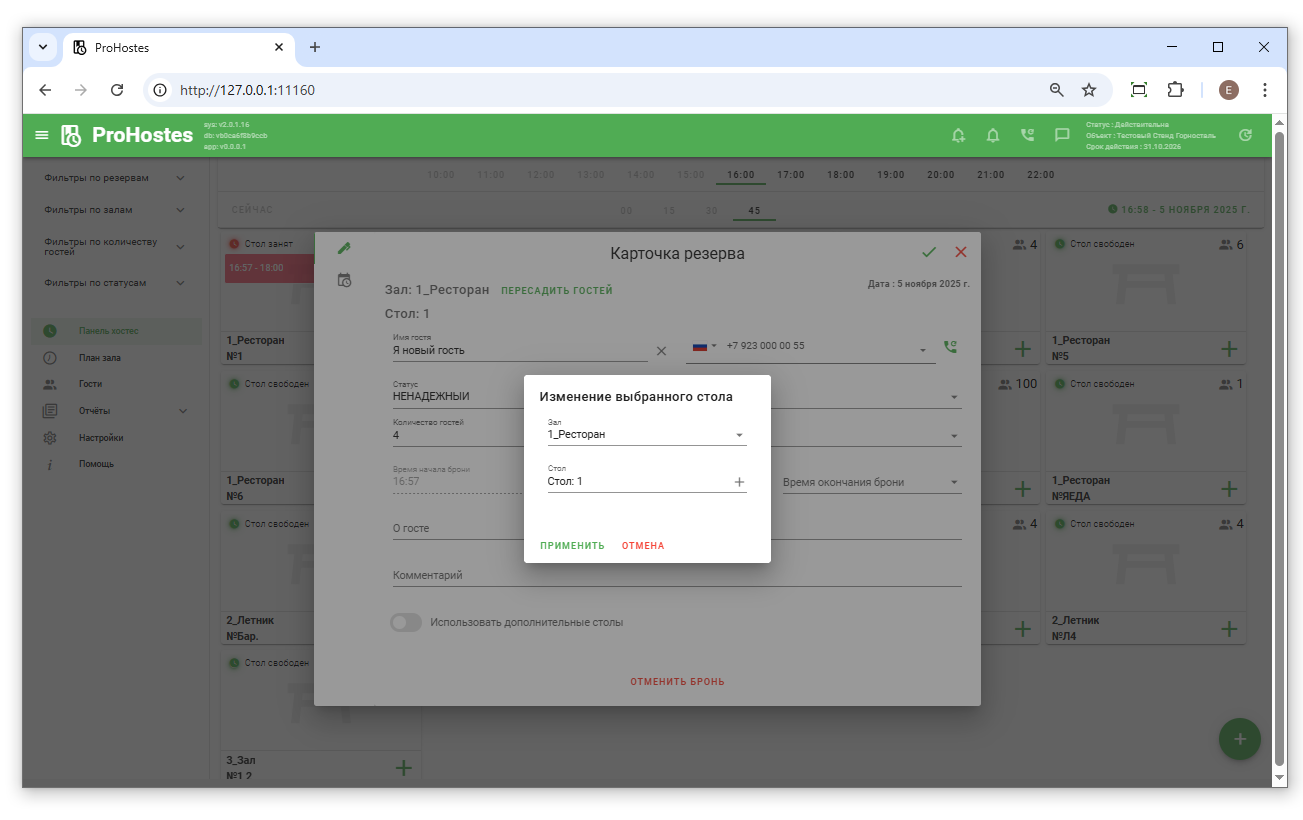
Task: Click the 'Комментарий' input field
Action: [x=676, y=576]
